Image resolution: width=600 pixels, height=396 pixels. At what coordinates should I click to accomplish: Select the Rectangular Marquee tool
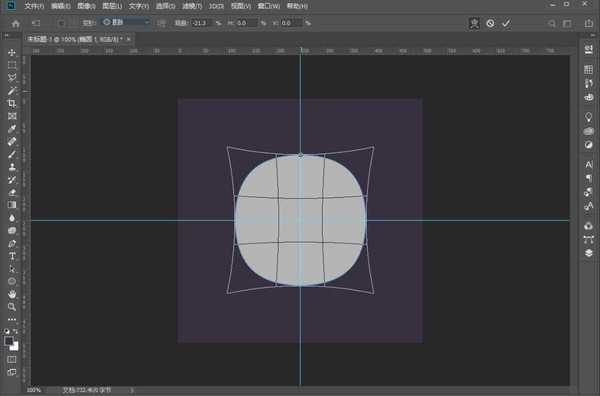[x=12, y=65]
